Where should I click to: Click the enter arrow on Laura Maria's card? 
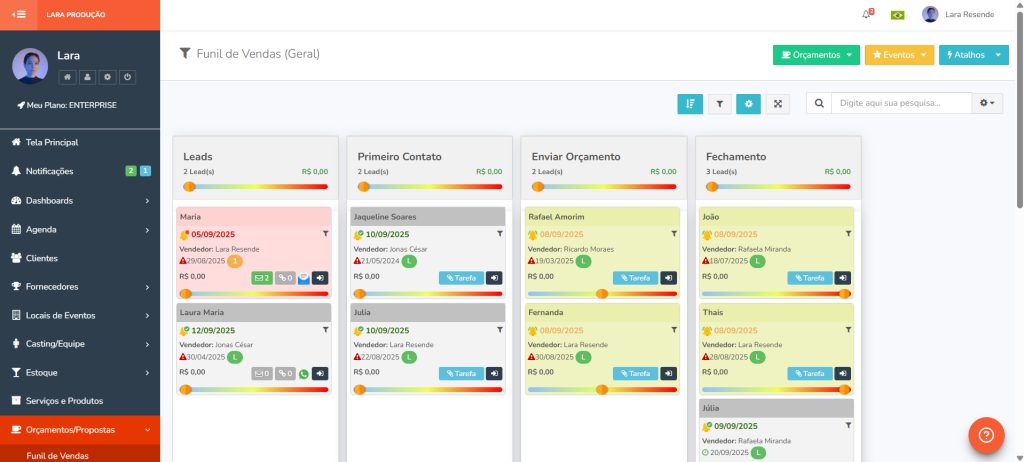(320, 374)
